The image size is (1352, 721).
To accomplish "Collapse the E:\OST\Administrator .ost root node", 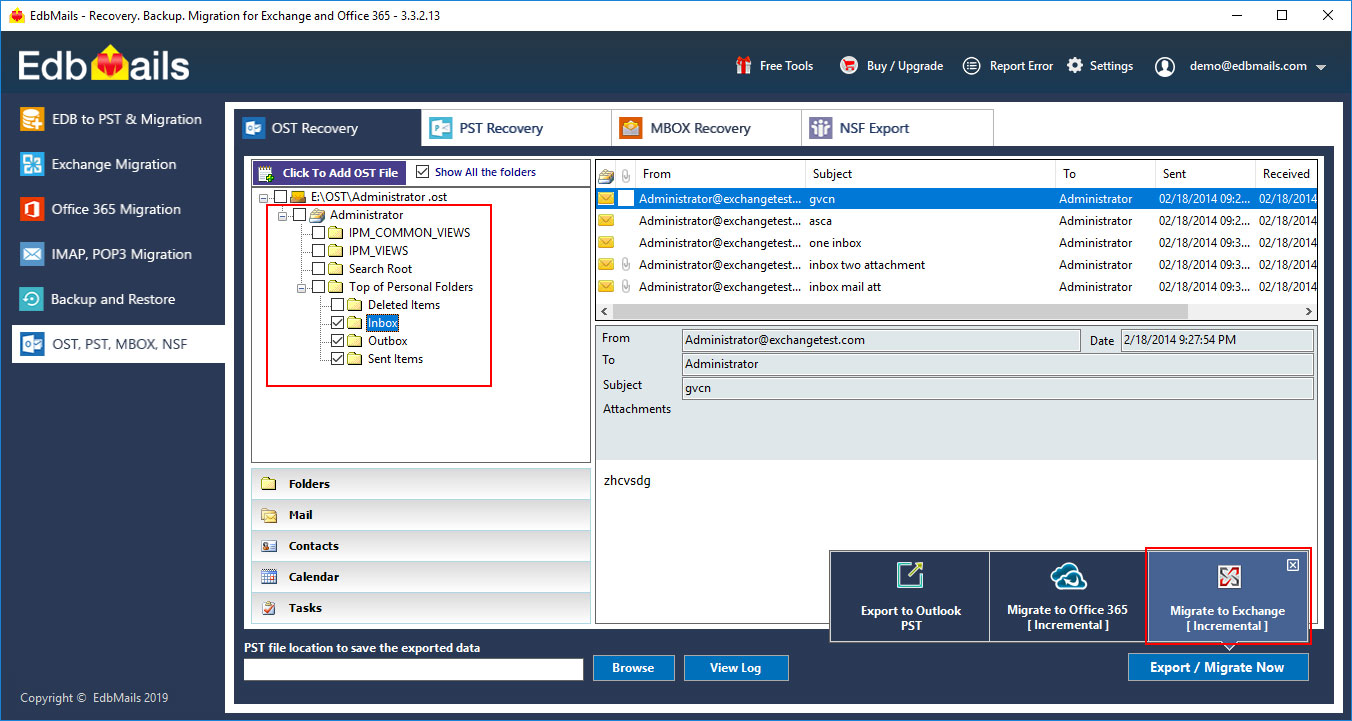I will point(264,197).
